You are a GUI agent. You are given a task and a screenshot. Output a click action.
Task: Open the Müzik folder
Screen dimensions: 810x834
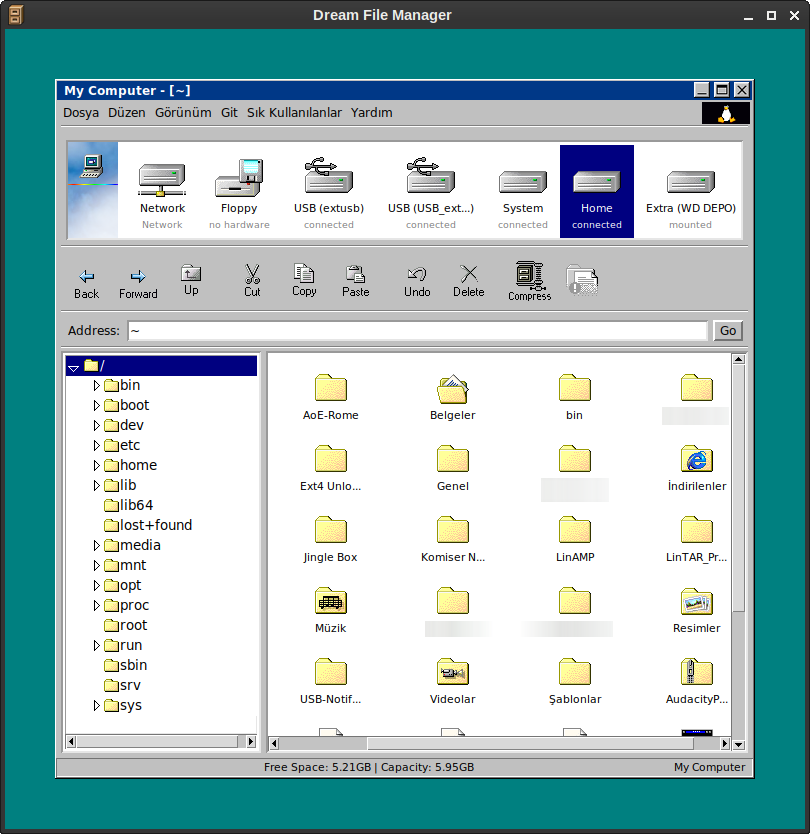click(x=330, y=601)
